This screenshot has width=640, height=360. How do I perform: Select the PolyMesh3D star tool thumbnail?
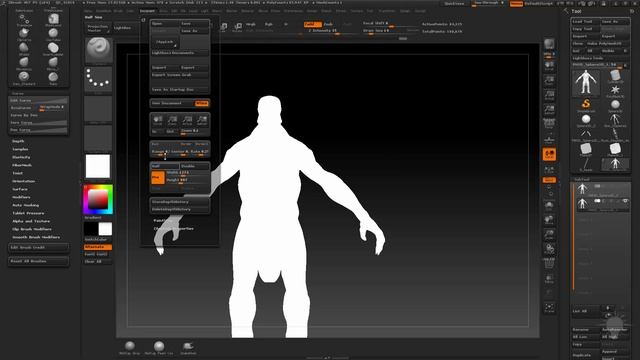(x=615, y=91)
